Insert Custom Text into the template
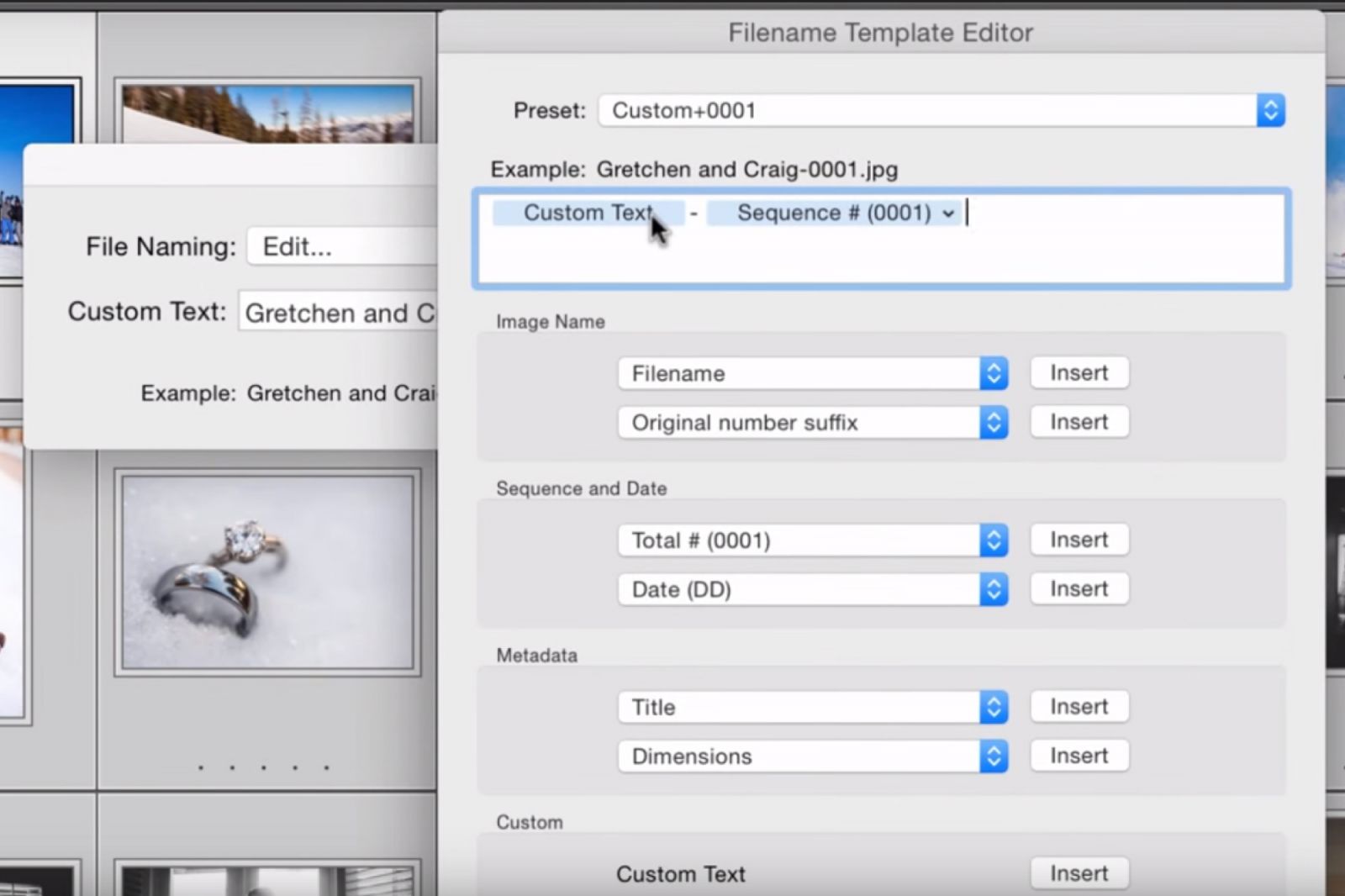 pos(1079,872)
